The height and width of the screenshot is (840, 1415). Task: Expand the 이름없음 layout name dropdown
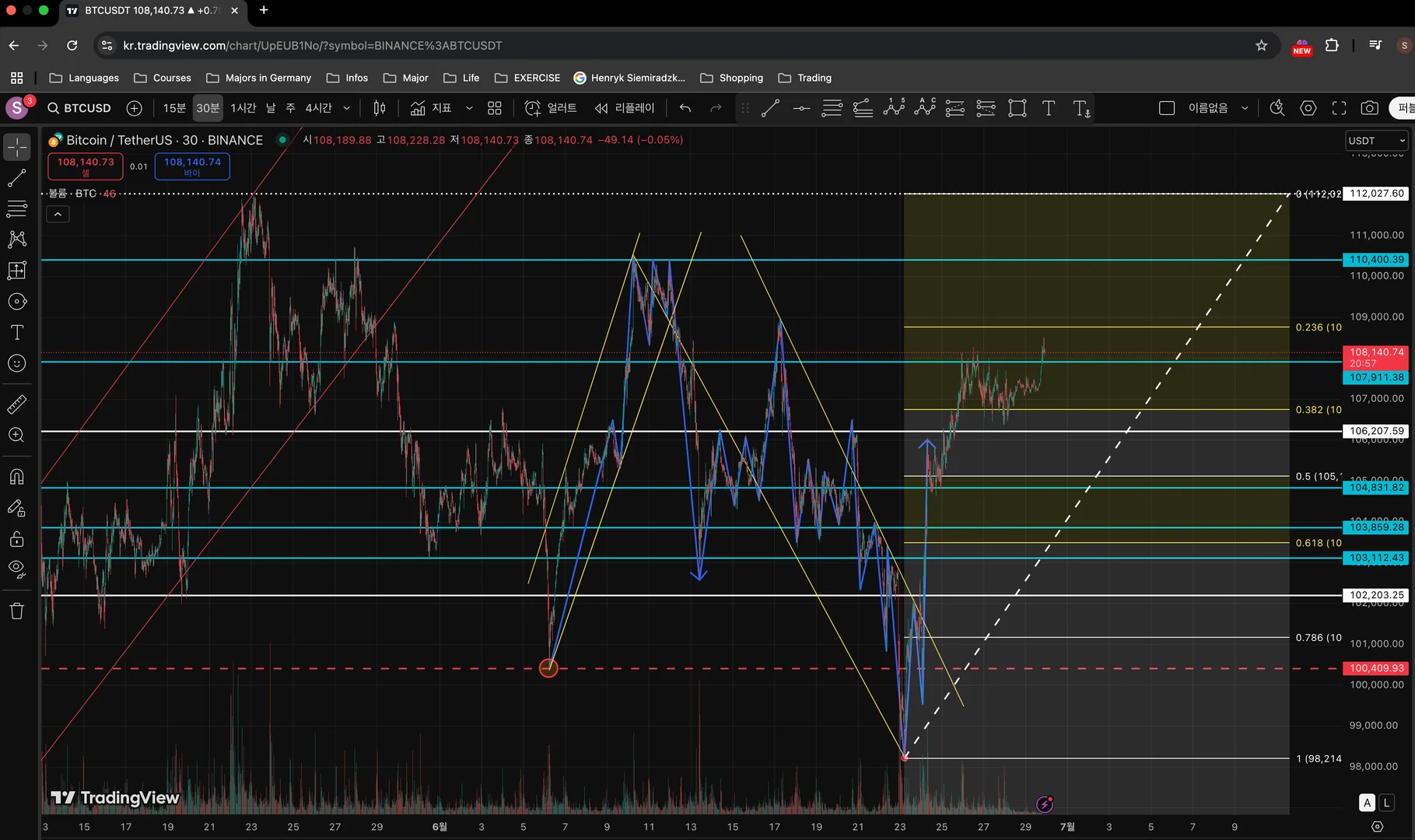tap(1245, 108)
